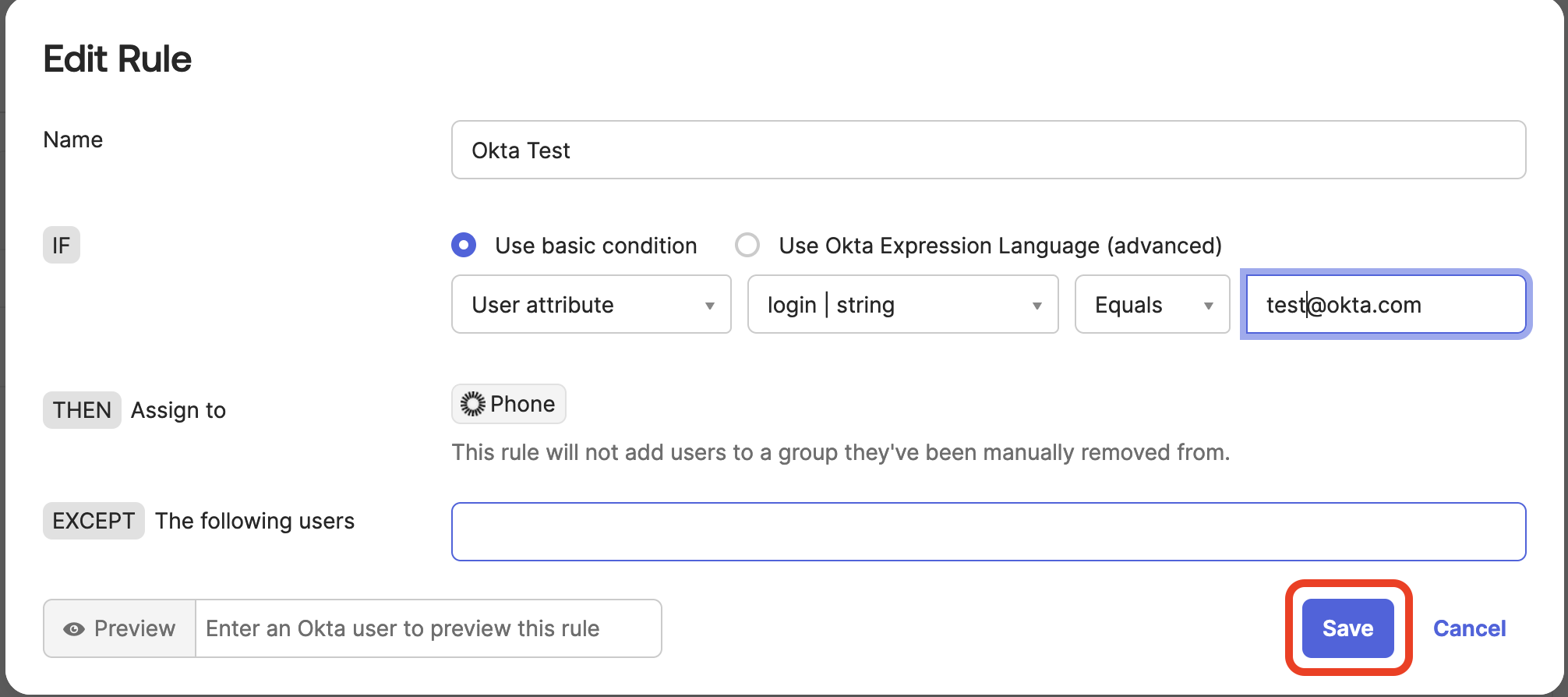Click the Assign to label
Image resolution: width=1568 pixels, height=697 pixels.
(178, 410)
